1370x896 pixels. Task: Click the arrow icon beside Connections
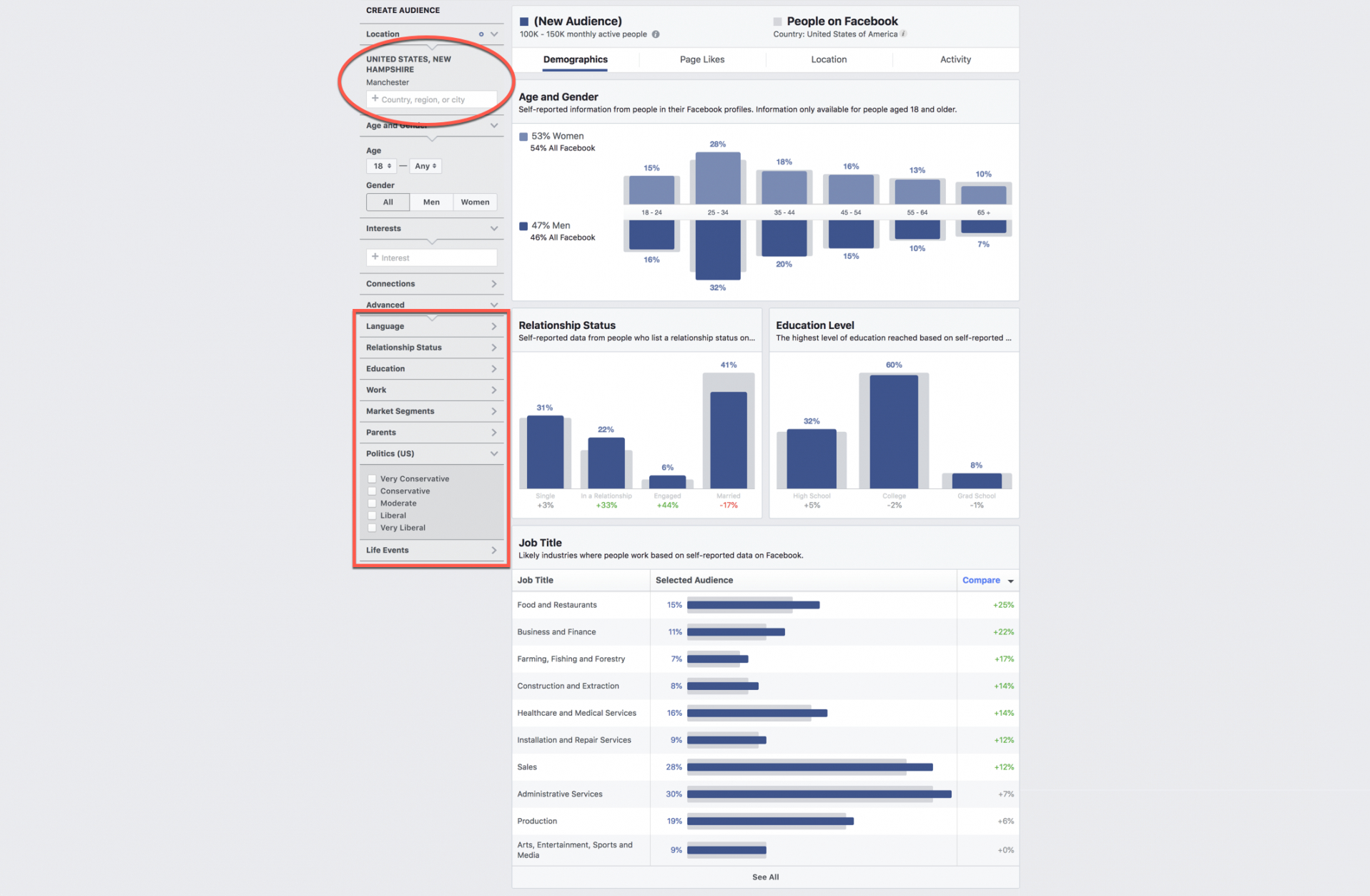[x=493, y=284]
